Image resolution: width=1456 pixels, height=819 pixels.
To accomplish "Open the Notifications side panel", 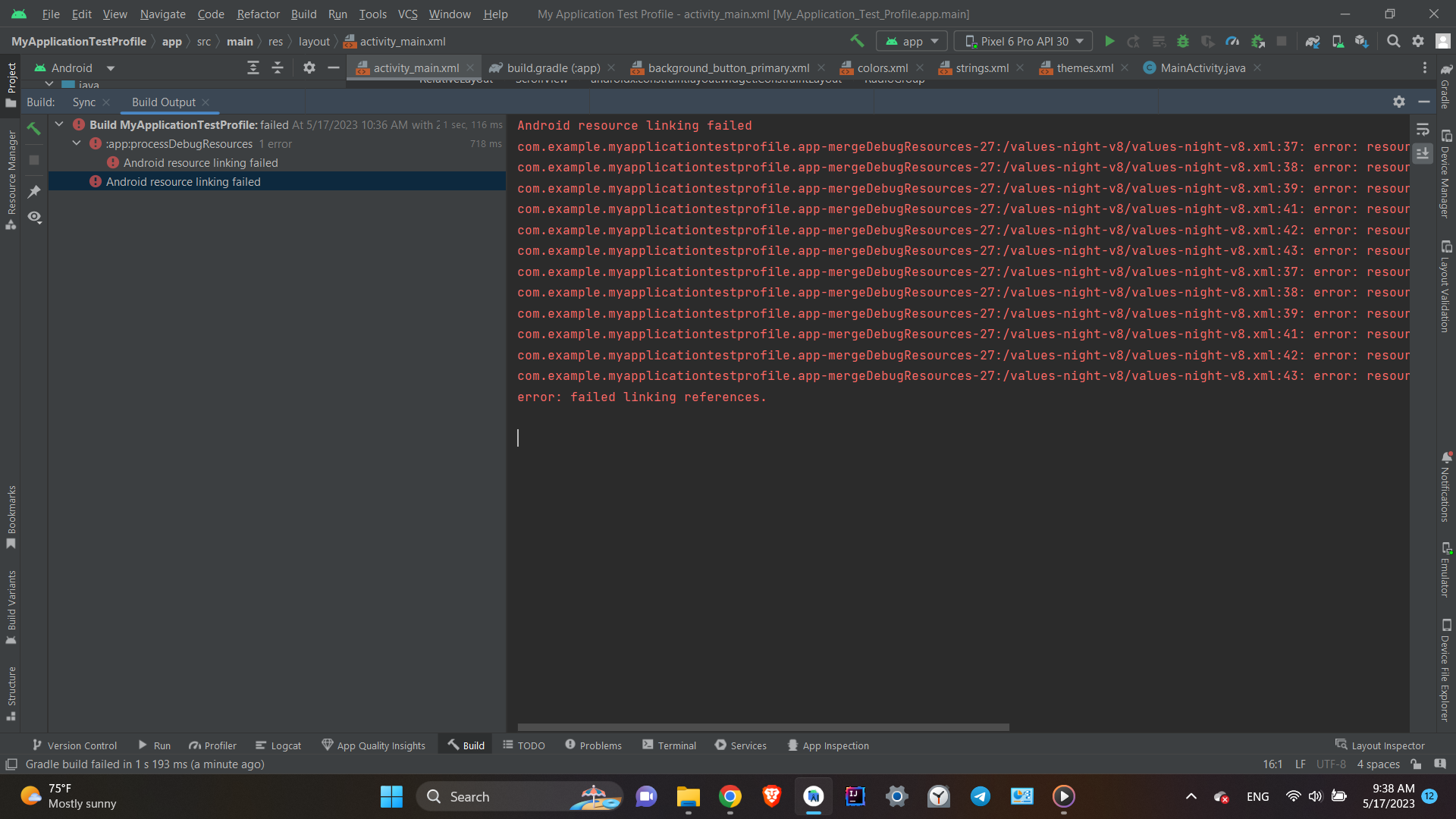I will click(1445, 487).
